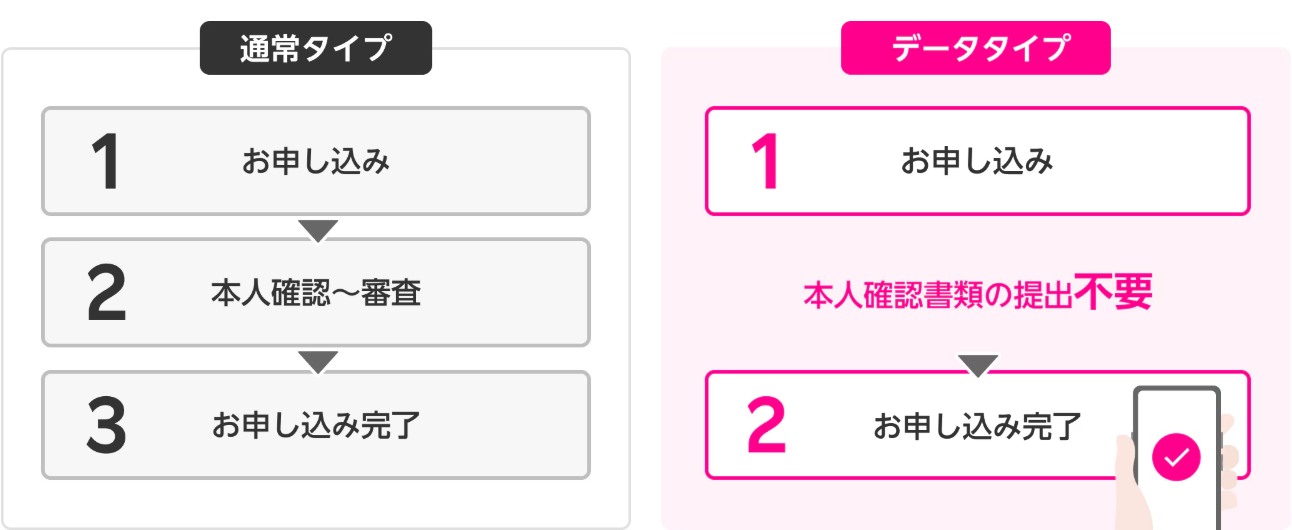
Task: Click the hand holding the phone
Action: pyautogui.click(x=1132, y=478)
